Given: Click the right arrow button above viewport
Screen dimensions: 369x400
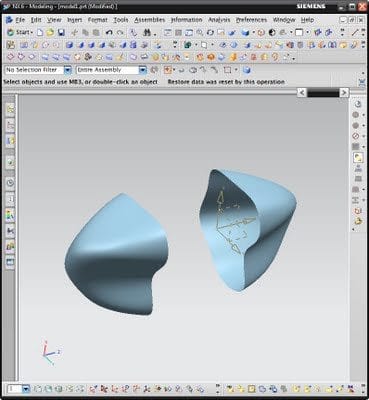Looking at the screenshot, I should tap(344, 93).
